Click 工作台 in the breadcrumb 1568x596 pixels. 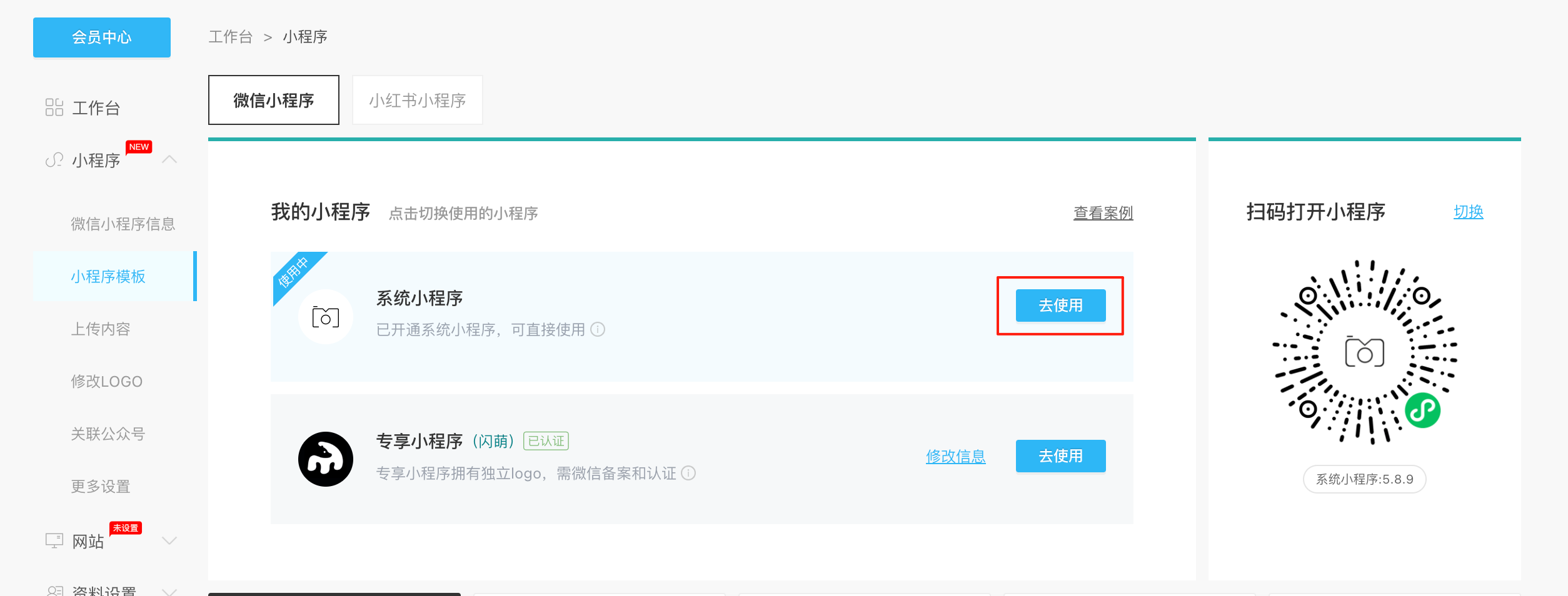(x=231, y=37)
